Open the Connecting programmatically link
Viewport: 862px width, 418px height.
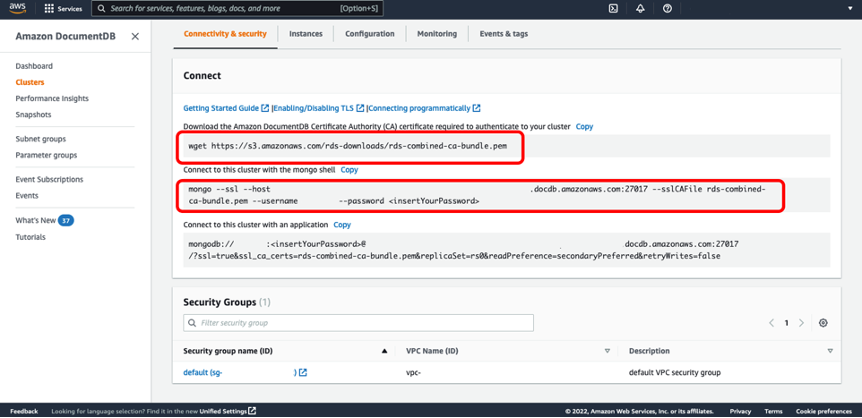pyautogui.click(x=419, y=108)
